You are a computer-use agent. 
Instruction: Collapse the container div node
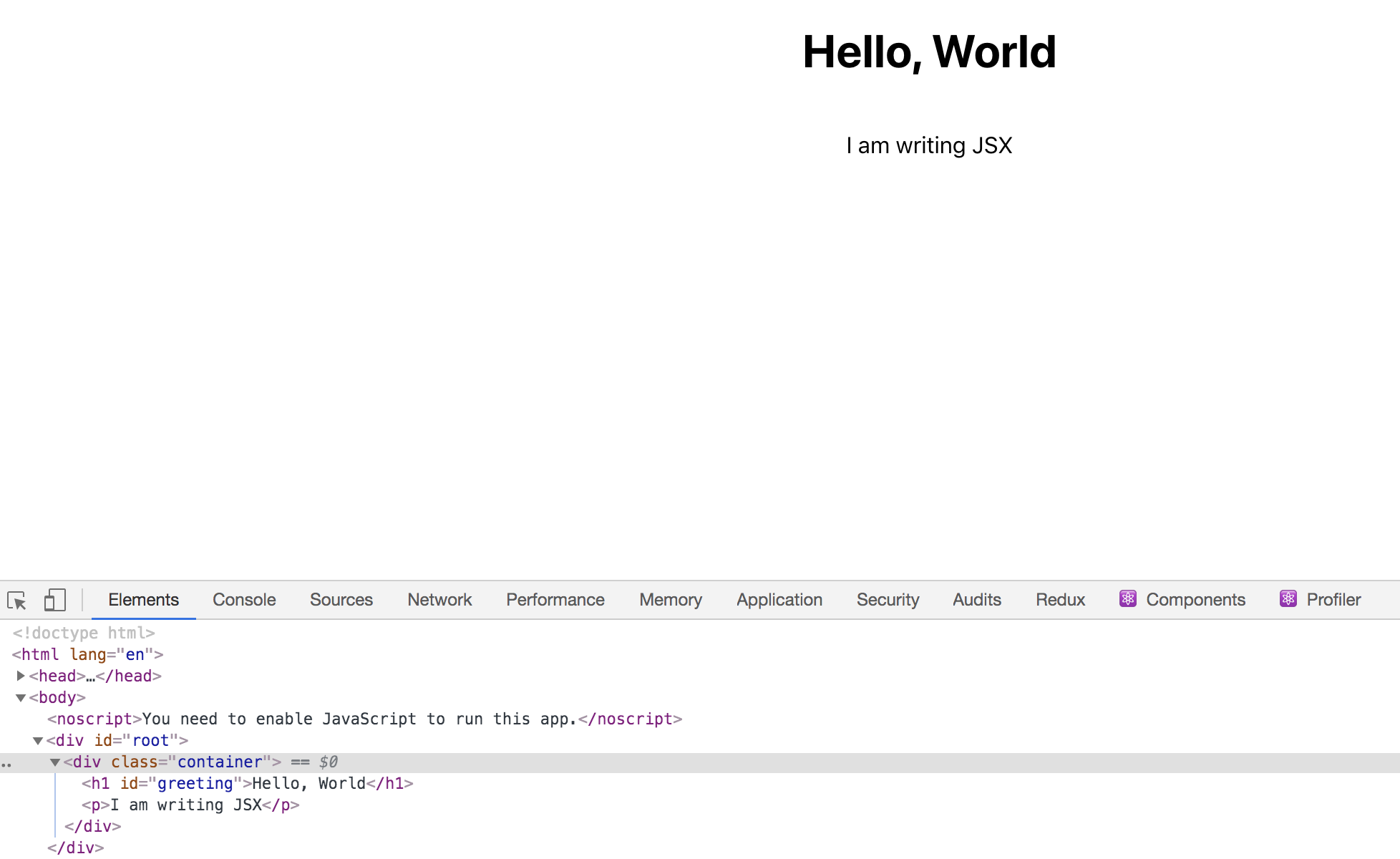[55, 762]
